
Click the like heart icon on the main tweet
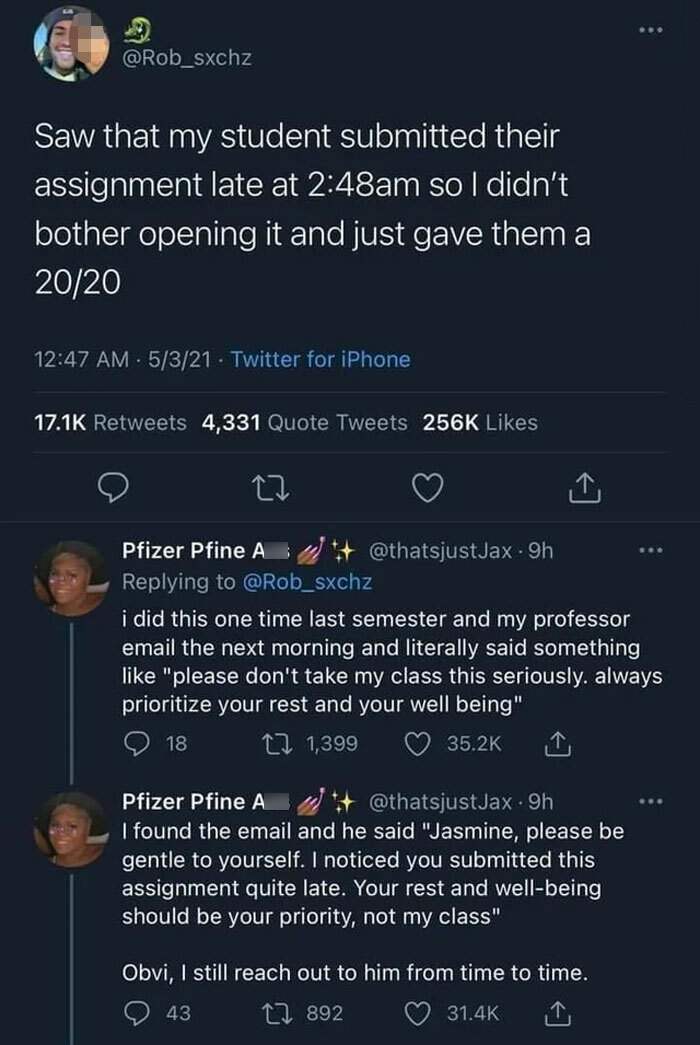click(428, 486)
